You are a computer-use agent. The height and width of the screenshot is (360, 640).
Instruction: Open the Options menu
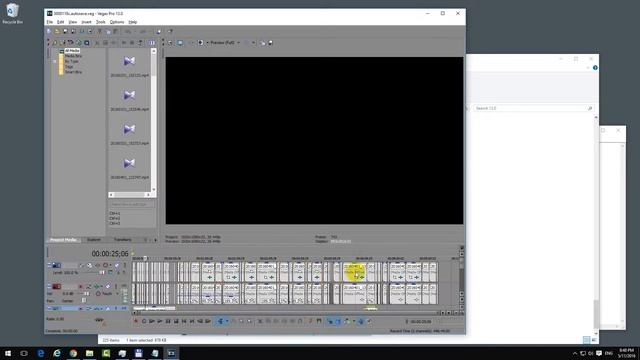pos(117,22)
